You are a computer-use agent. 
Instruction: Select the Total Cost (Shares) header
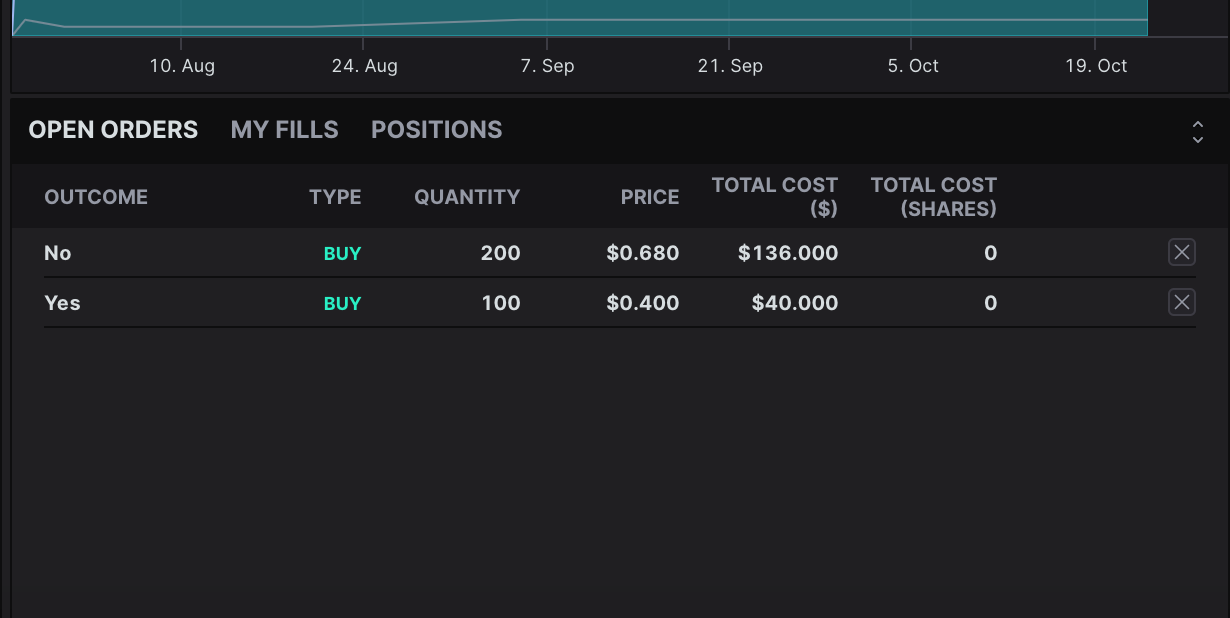pyautogui.click(x=933, y=197)
